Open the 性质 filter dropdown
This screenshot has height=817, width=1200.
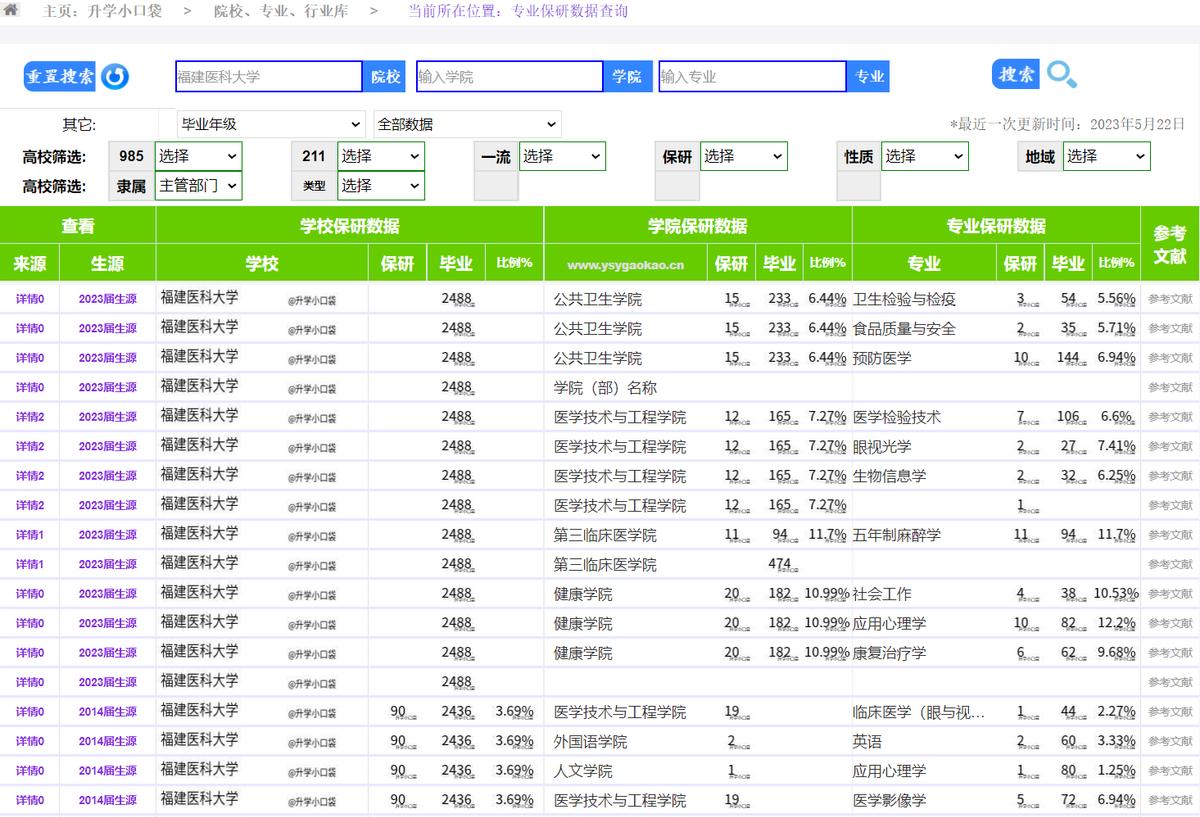(925, 156)
